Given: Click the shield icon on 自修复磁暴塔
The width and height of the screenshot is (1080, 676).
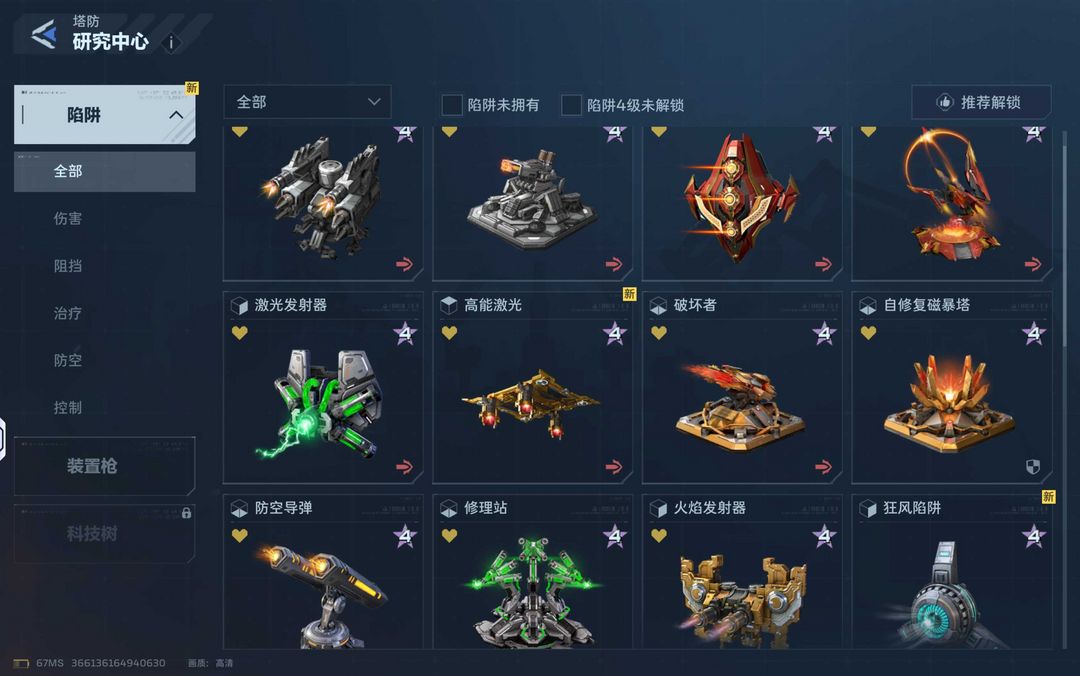Looking at the screenshot, I should point(1032,467).
